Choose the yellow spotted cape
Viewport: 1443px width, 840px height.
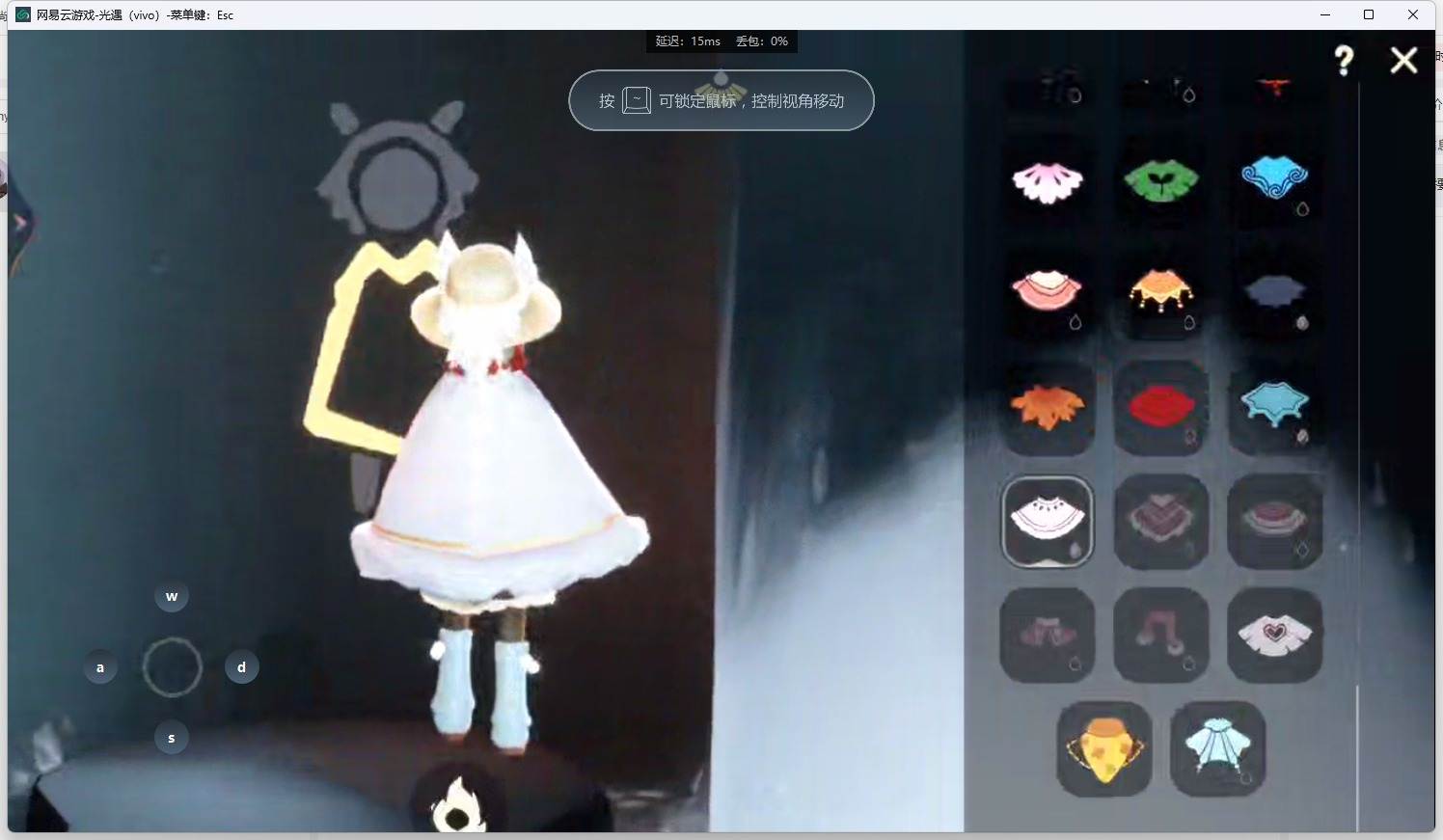pyautogui.click(x=1104, y=748)
